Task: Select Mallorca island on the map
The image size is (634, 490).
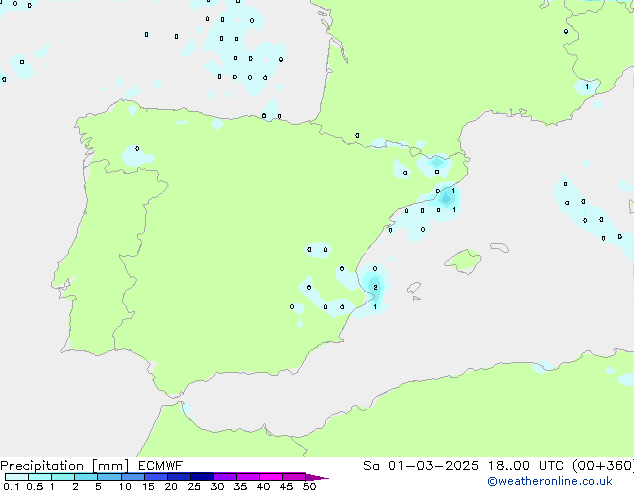Action: [x=463, y=262]
